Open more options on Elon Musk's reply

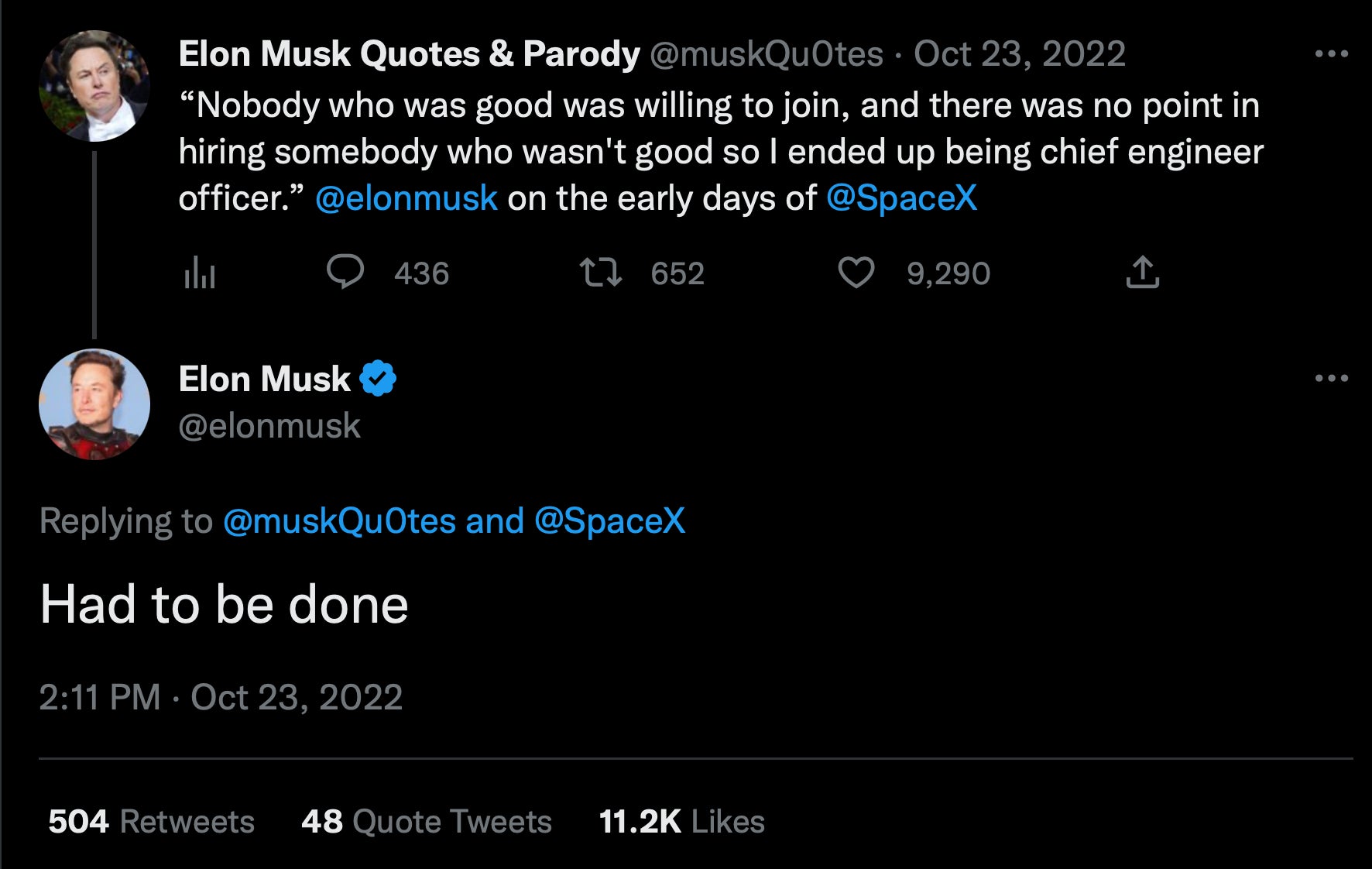1331,379
